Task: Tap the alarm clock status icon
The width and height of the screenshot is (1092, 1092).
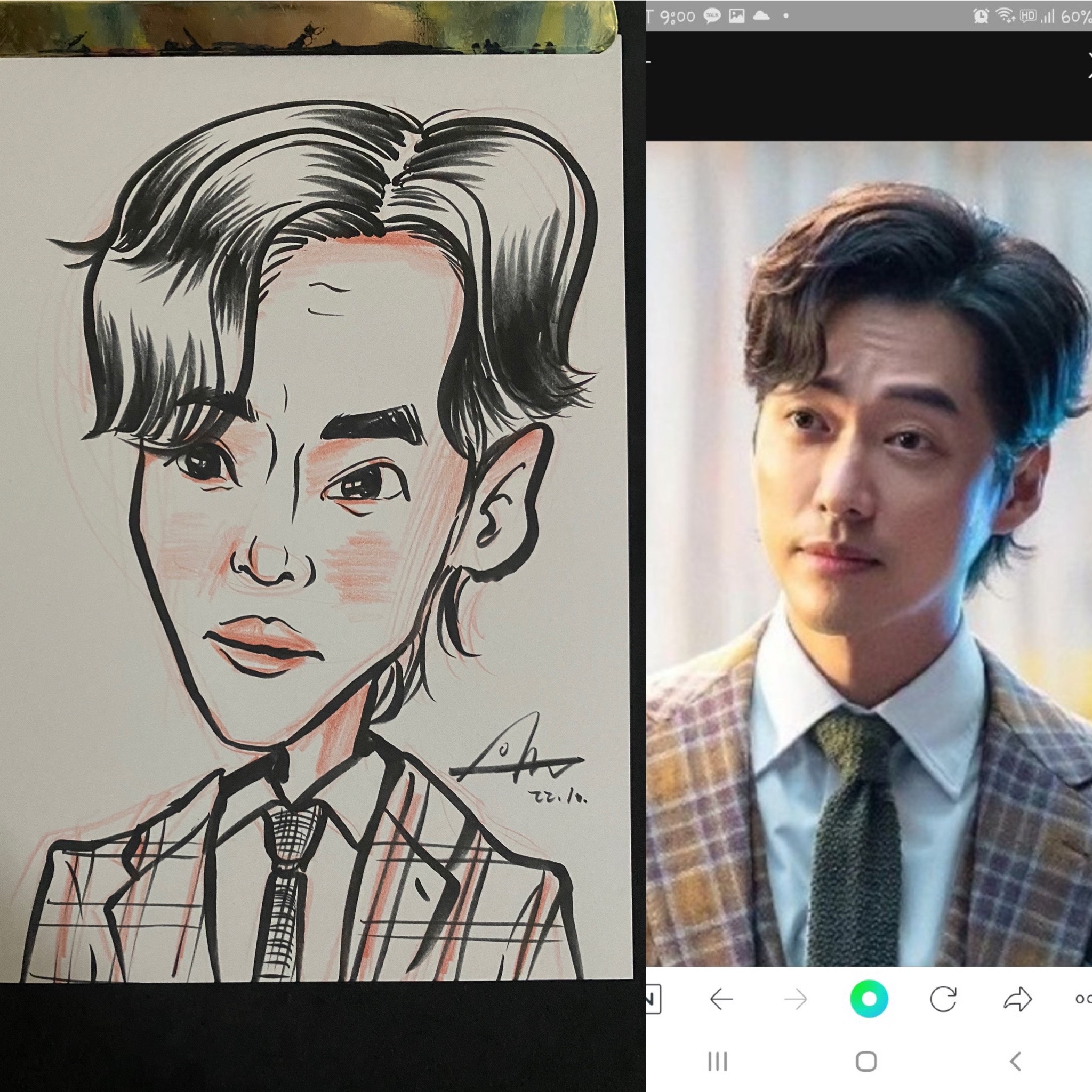Action: coord(981,16)
